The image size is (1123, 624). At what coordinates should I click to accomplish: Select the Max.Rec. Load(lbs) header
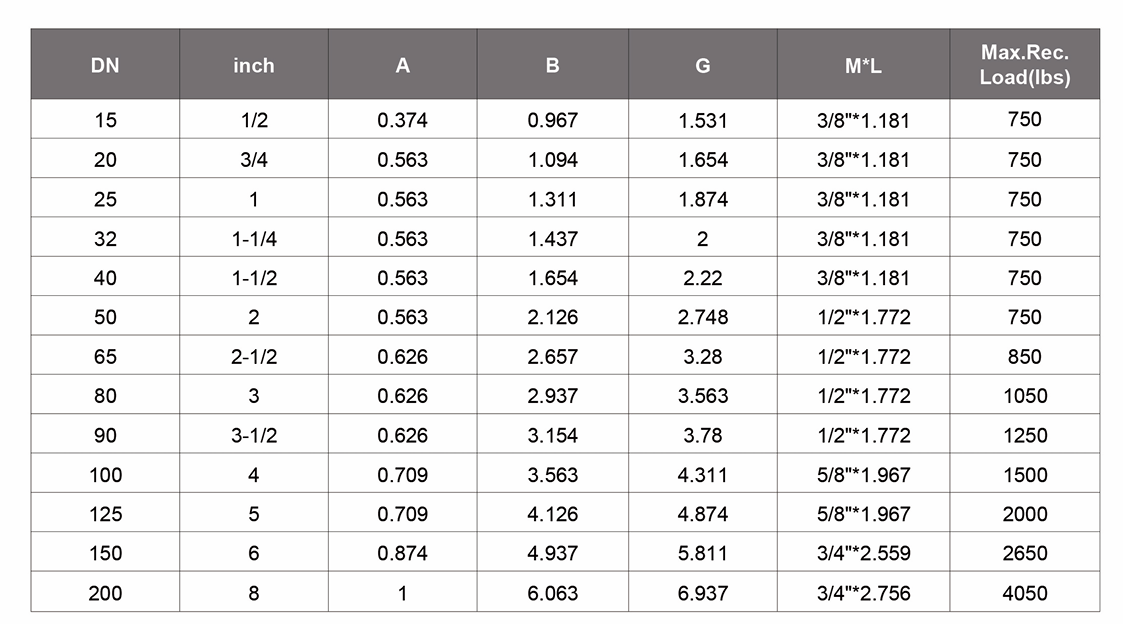click(1024, 65)
